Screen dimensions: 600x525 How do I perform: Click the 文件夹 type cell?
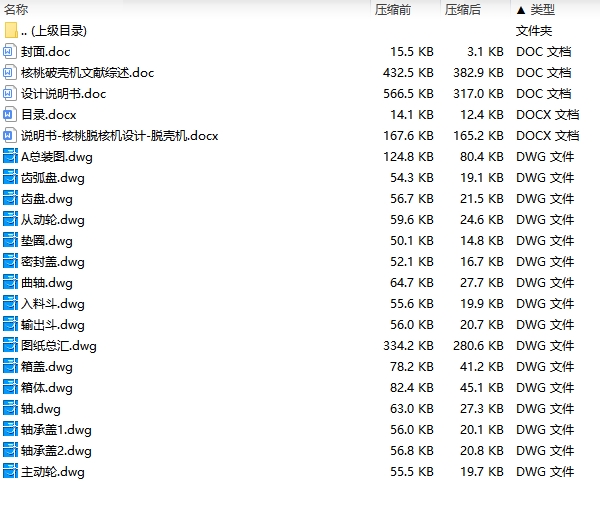click(x=534, y=31)
